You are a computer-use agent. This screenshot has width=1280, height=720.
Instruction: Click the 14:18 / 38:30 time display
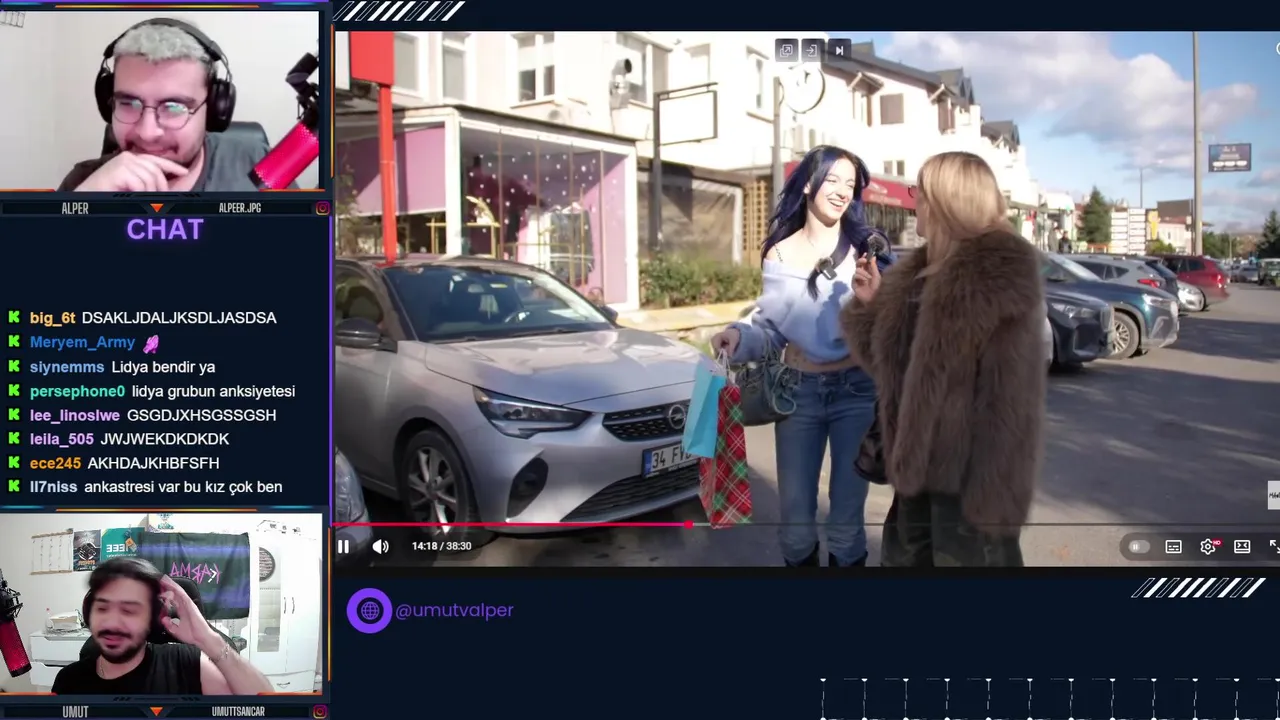tap(441, 546)
